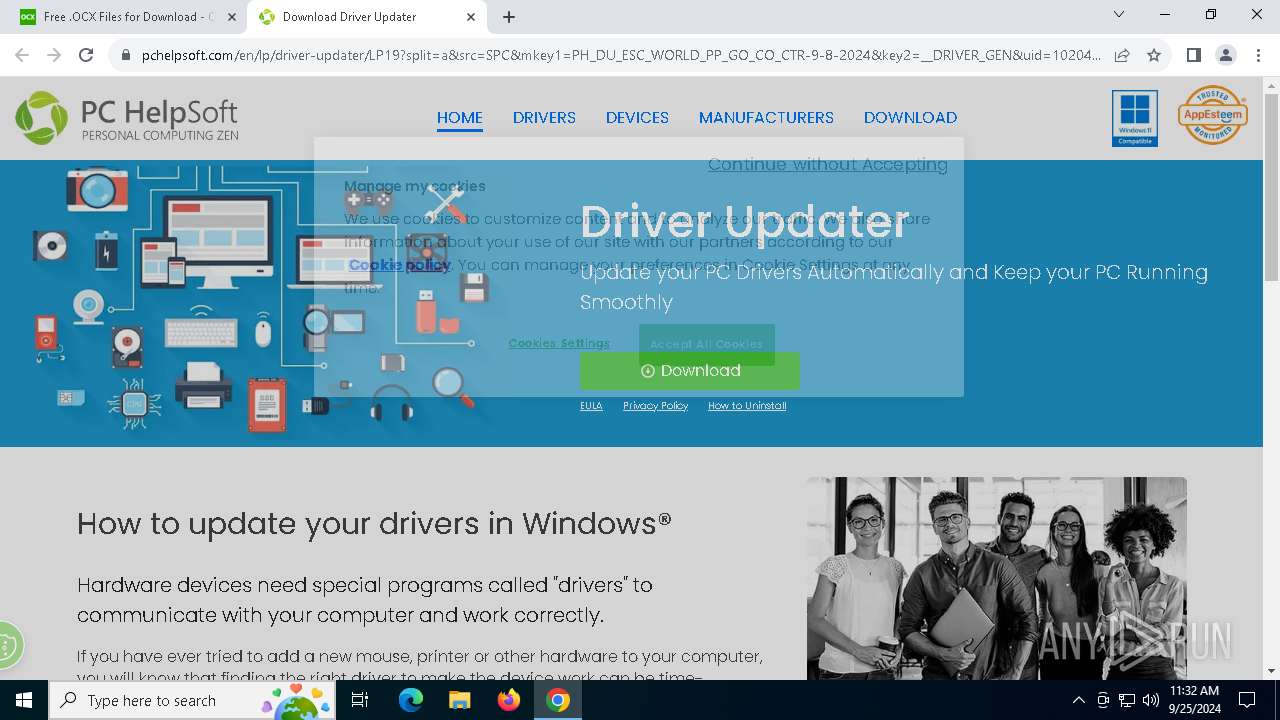The height and width of the screenshot is (720, 1280).
Task: Click the AppEsteem trusted badge
Action: (x=1213, y=115)
